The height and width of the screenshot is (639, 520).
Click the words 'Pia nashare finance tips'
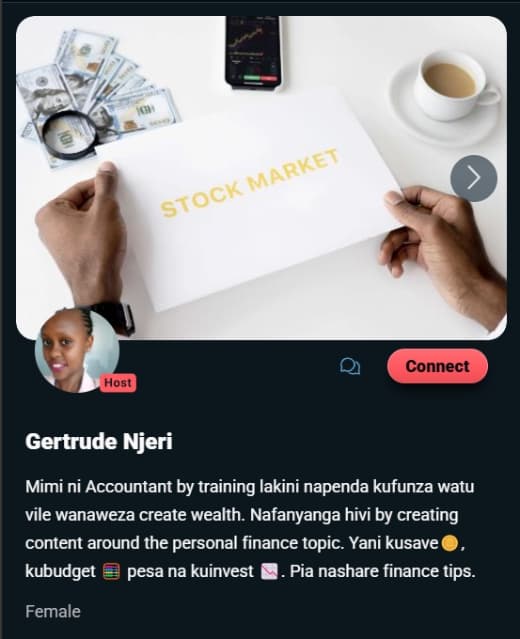coord(382,571)
